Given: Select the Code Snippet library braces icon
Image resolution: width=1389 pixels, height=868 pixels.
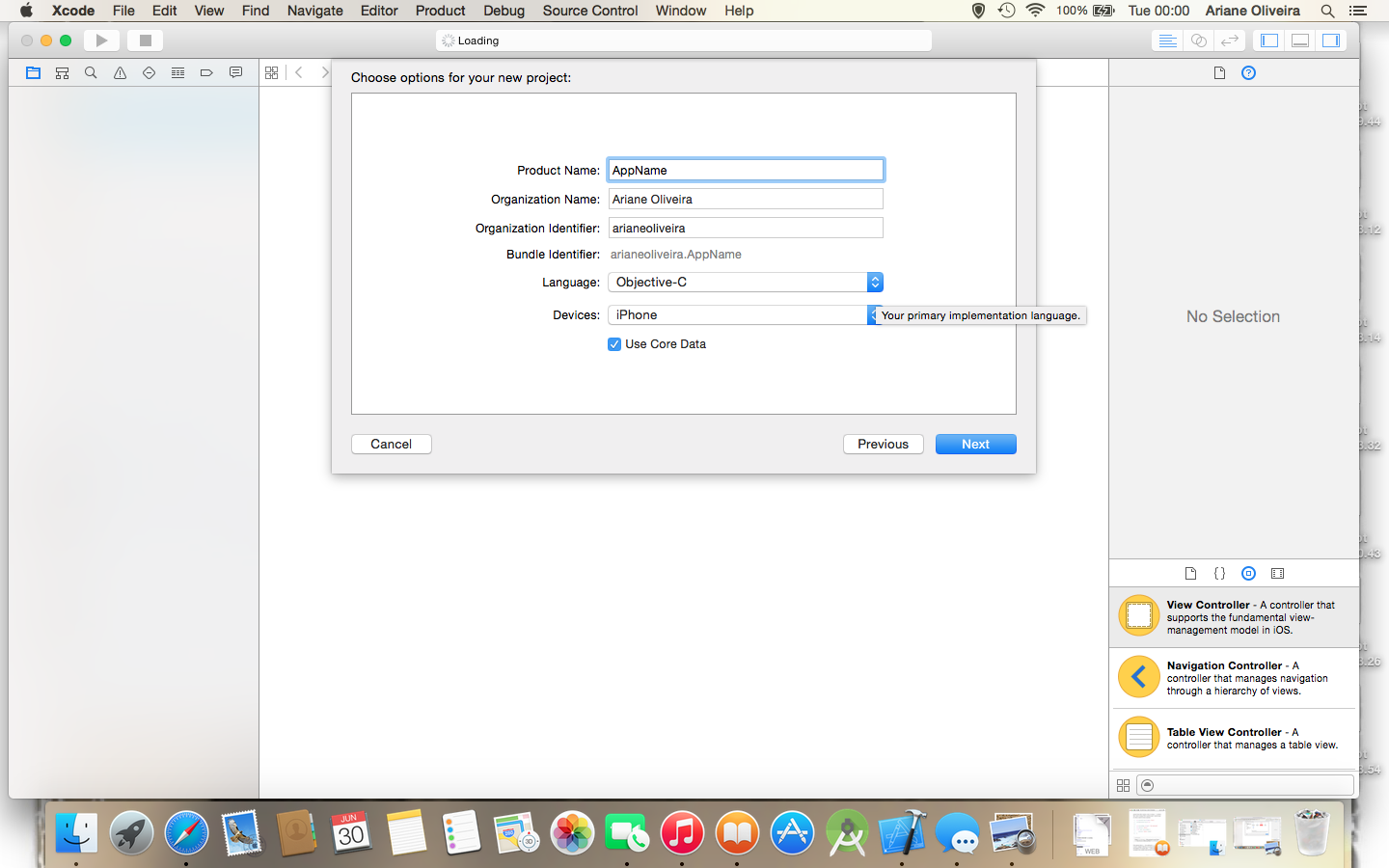Looking at the screenshot, I should [x=1219, y=573].
